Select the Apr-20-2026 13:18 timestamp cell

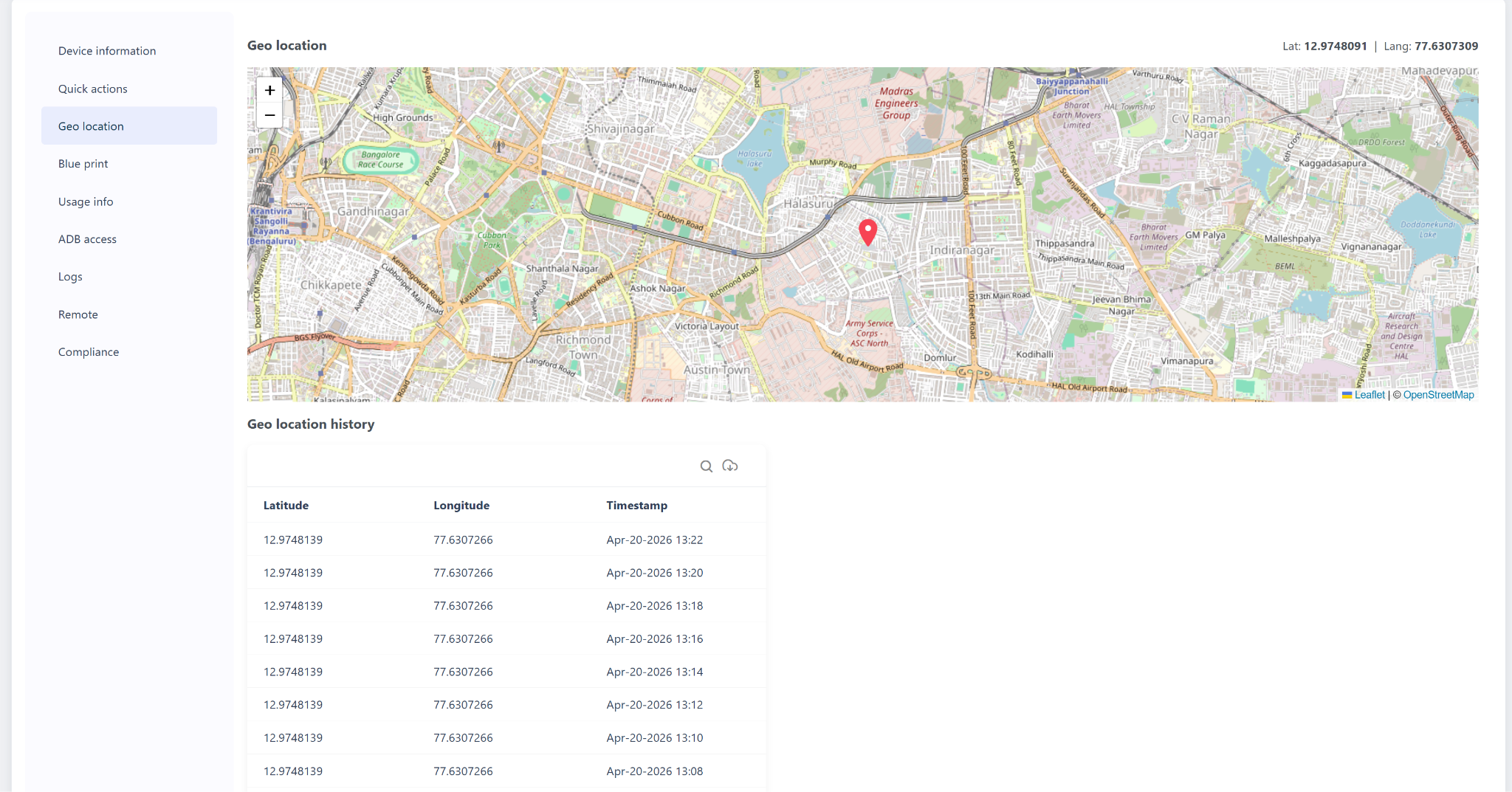tap(655, 606)
